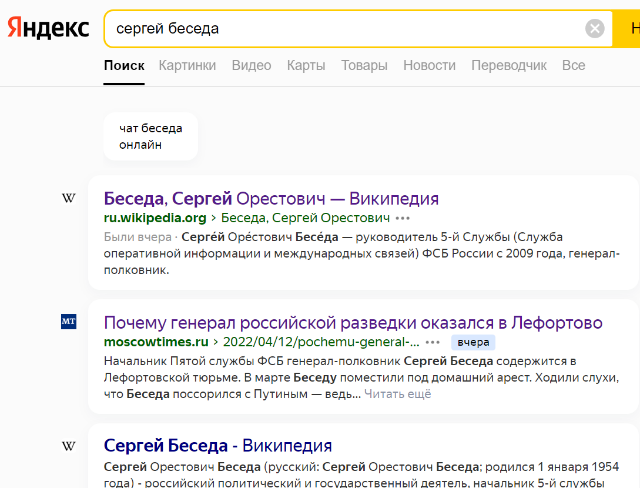Viewport: 640px width, 488px height.
Task: Click the moscowtimes.ru domain link
Action: 156,342
